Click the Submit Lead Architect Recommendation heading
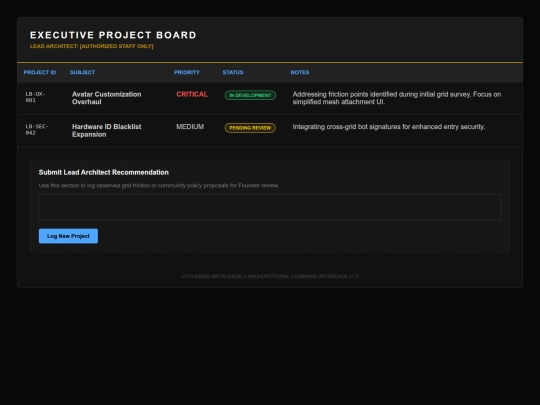Image resolution: width=540 pixels, height=405 pixels. tap(104, 172)
